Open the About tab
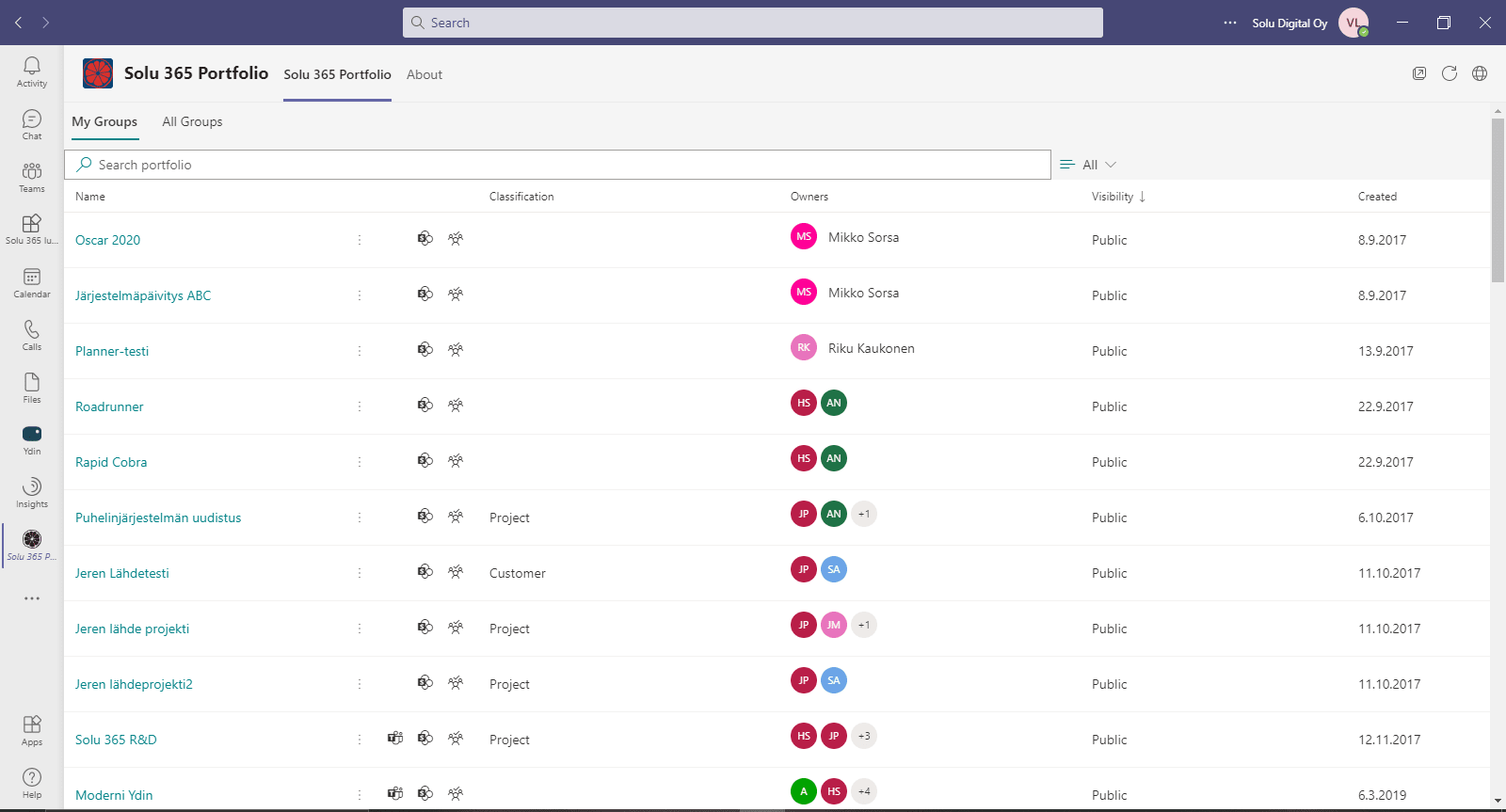 pyautogui.click(x=425, y=74)
